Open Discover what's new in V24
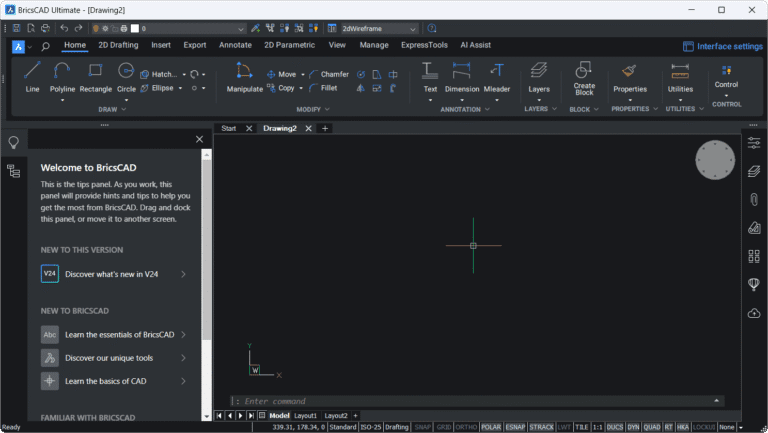768x433 pixels. pos(114,274)
